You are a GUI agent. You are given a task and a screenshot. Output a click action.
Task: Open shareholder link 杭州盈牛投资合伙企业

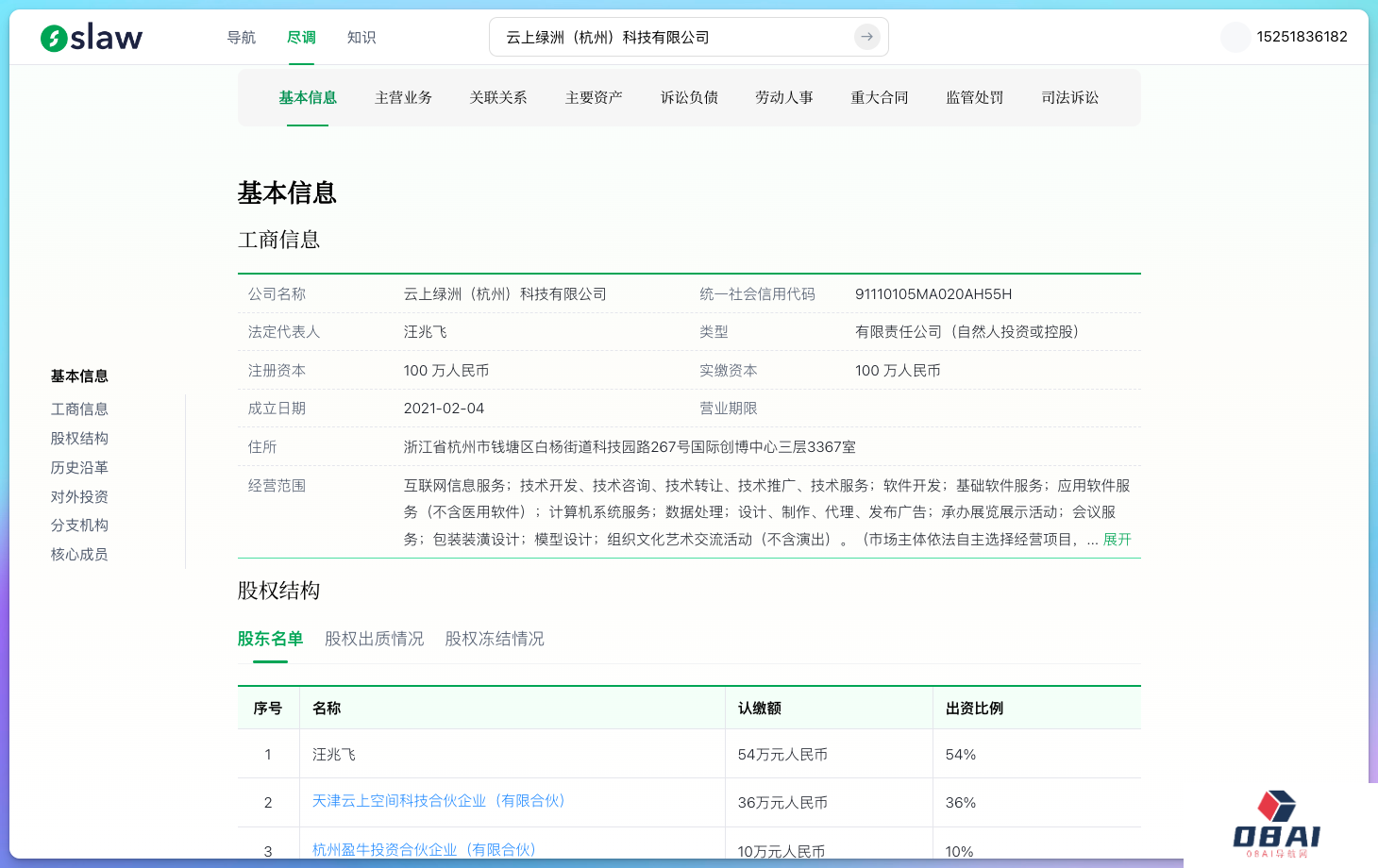coord(424,850)
